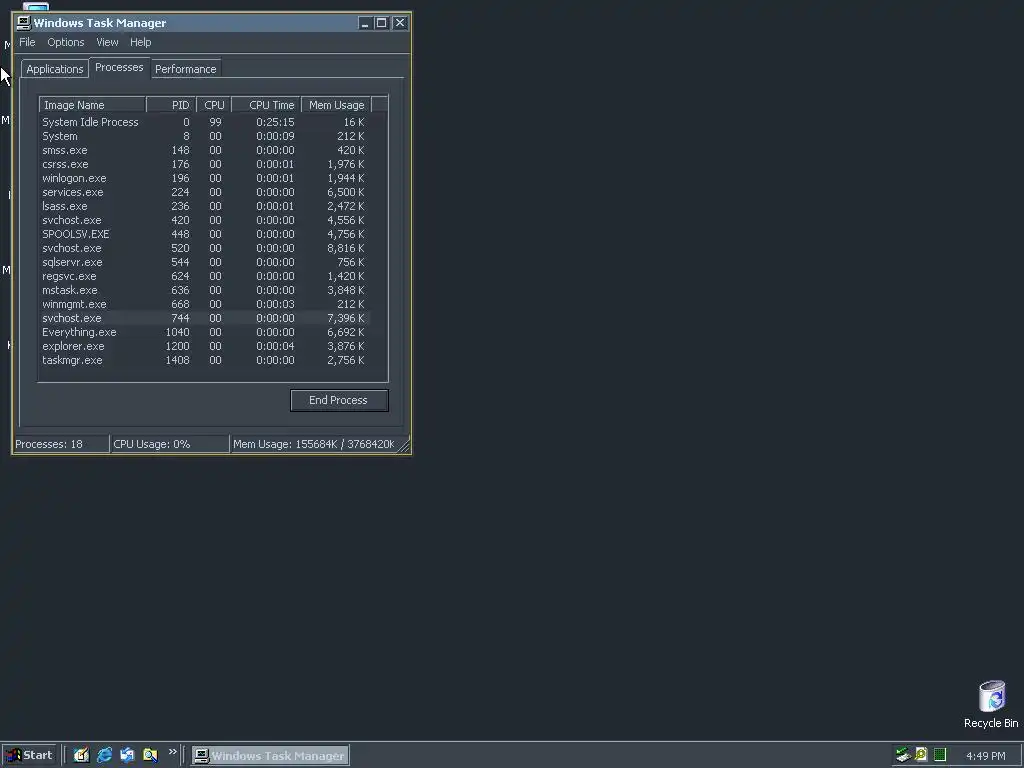Switch to the Performance tab
This screenshot has width=1024, height=768.
[x=185, y=69]
